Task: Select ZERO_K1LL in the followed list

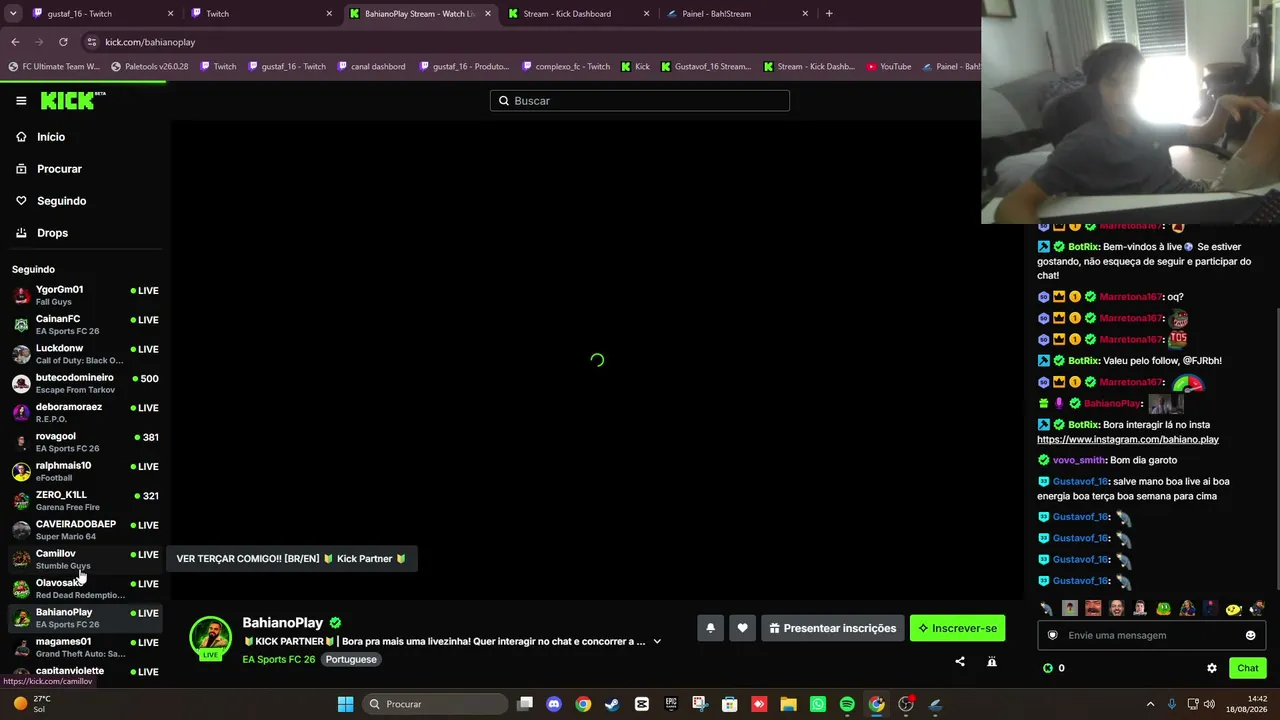Action: click(x=85, y=500)
